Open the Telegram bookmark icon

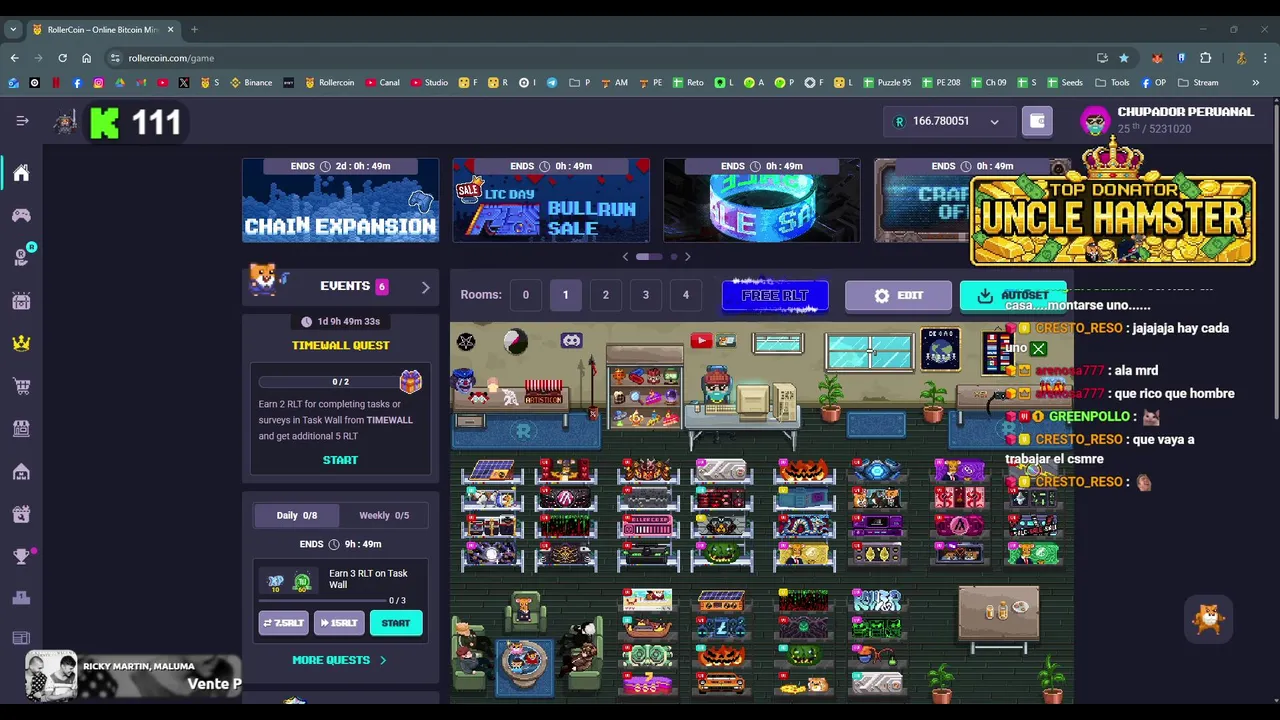tap(551, 82)
